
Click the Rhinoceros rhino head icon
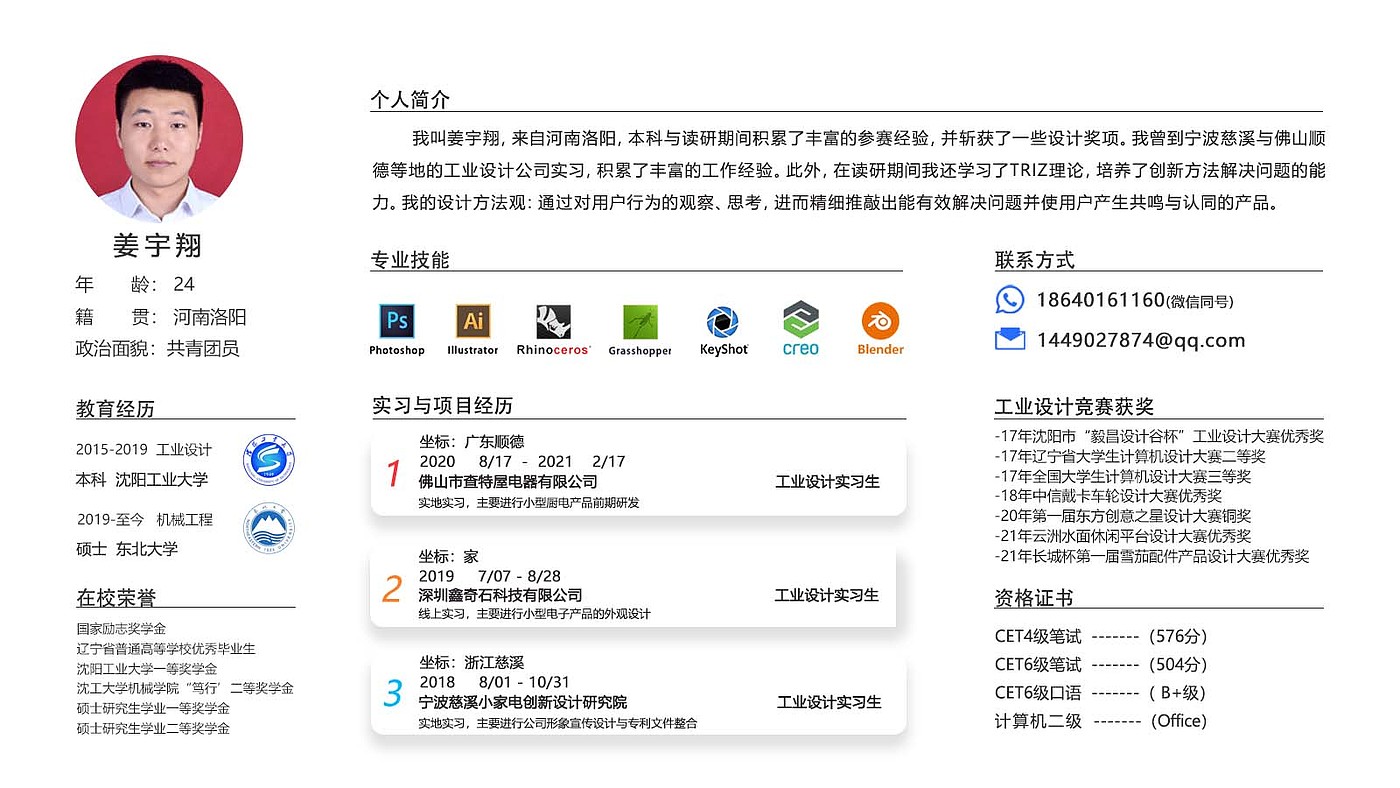point(553,322)
